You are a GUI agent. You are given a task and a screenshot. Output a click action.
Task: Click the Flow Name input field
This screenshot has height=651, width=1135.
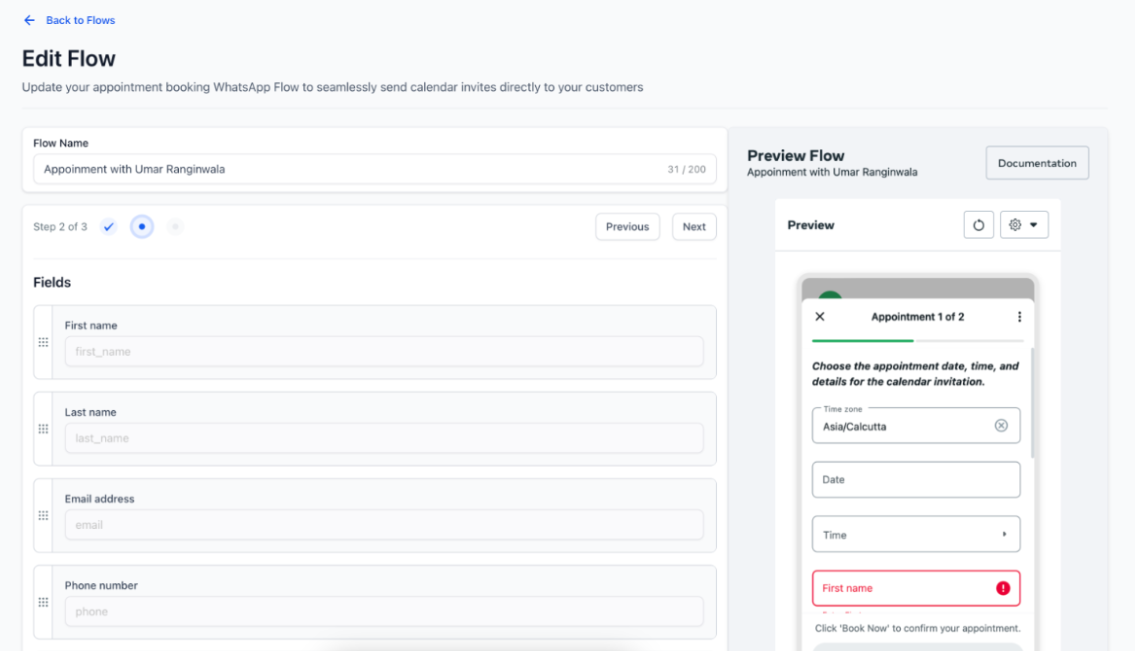click(350, 169)
